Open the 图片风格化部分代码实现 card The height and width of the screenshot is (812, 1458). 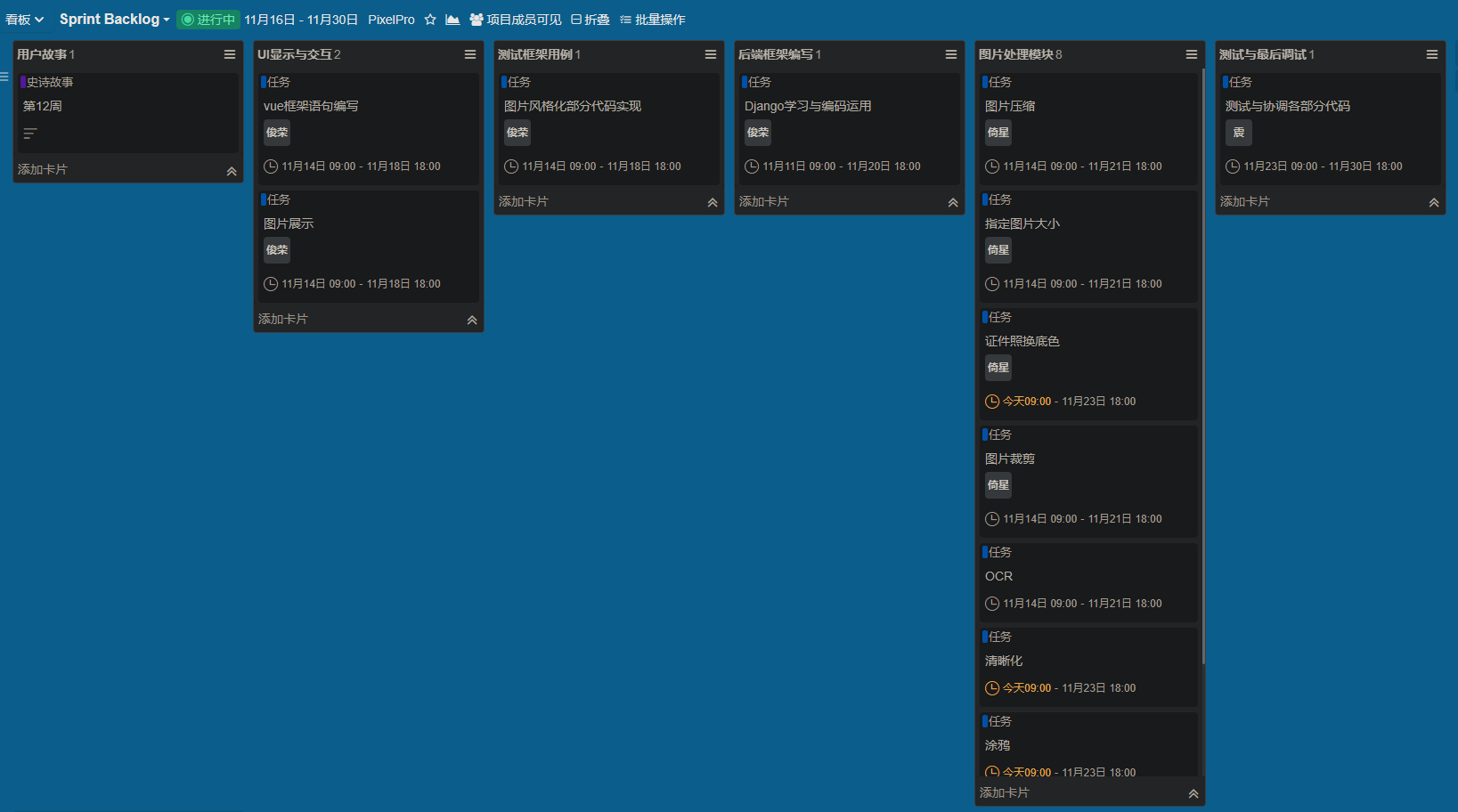coord(609,129)
